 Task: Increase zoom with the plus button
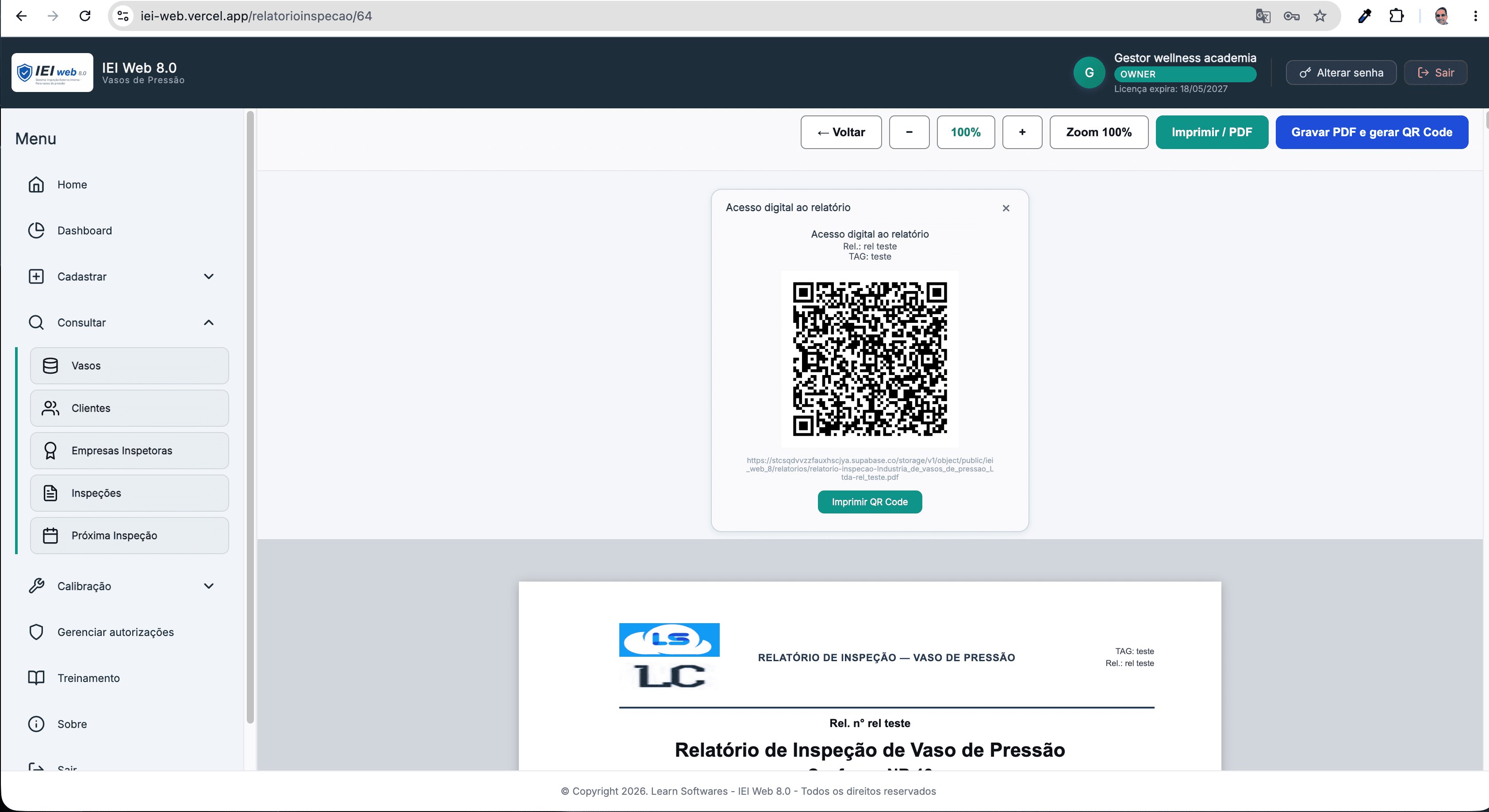pos(1023,132)
